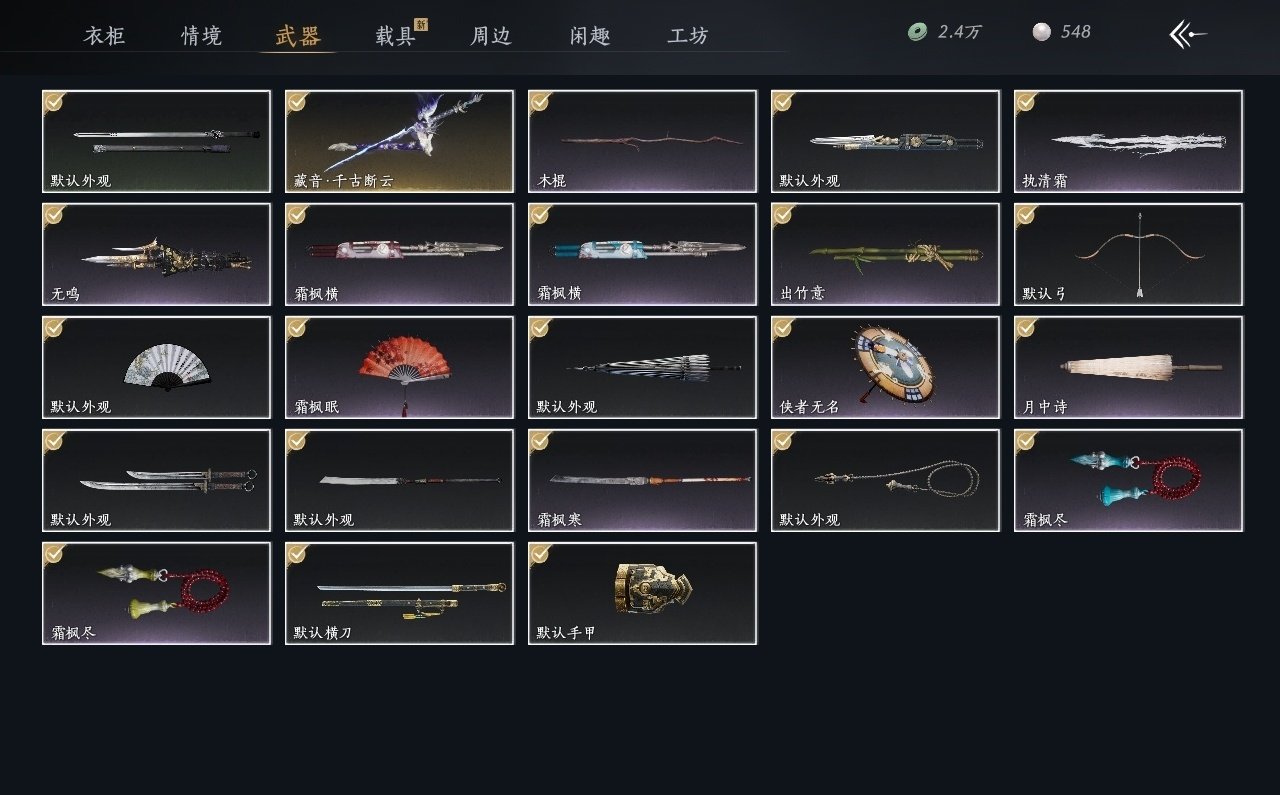The height and width of the screenshot is (795, 1280).
Task: Select the 执清霜 white blade
Action: (1128, 141)
